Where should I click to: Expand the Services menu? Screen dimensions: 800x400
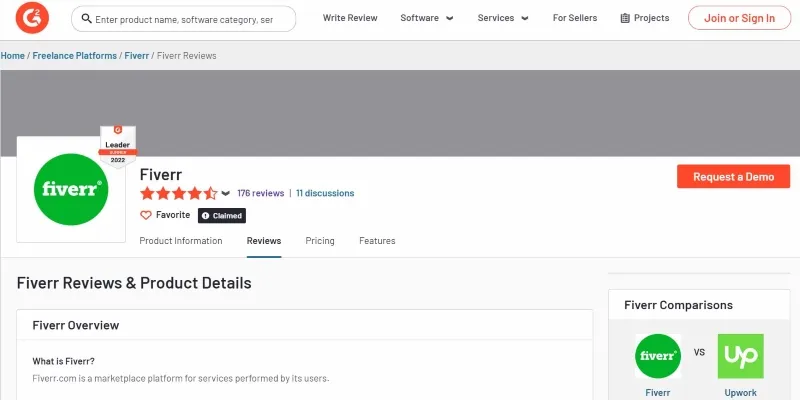coord(503,18)
